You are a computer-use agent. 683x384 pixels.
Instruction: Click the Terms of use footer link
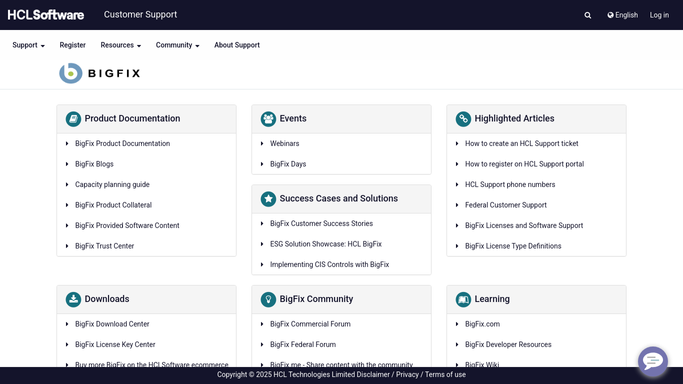tap(445, 374)
